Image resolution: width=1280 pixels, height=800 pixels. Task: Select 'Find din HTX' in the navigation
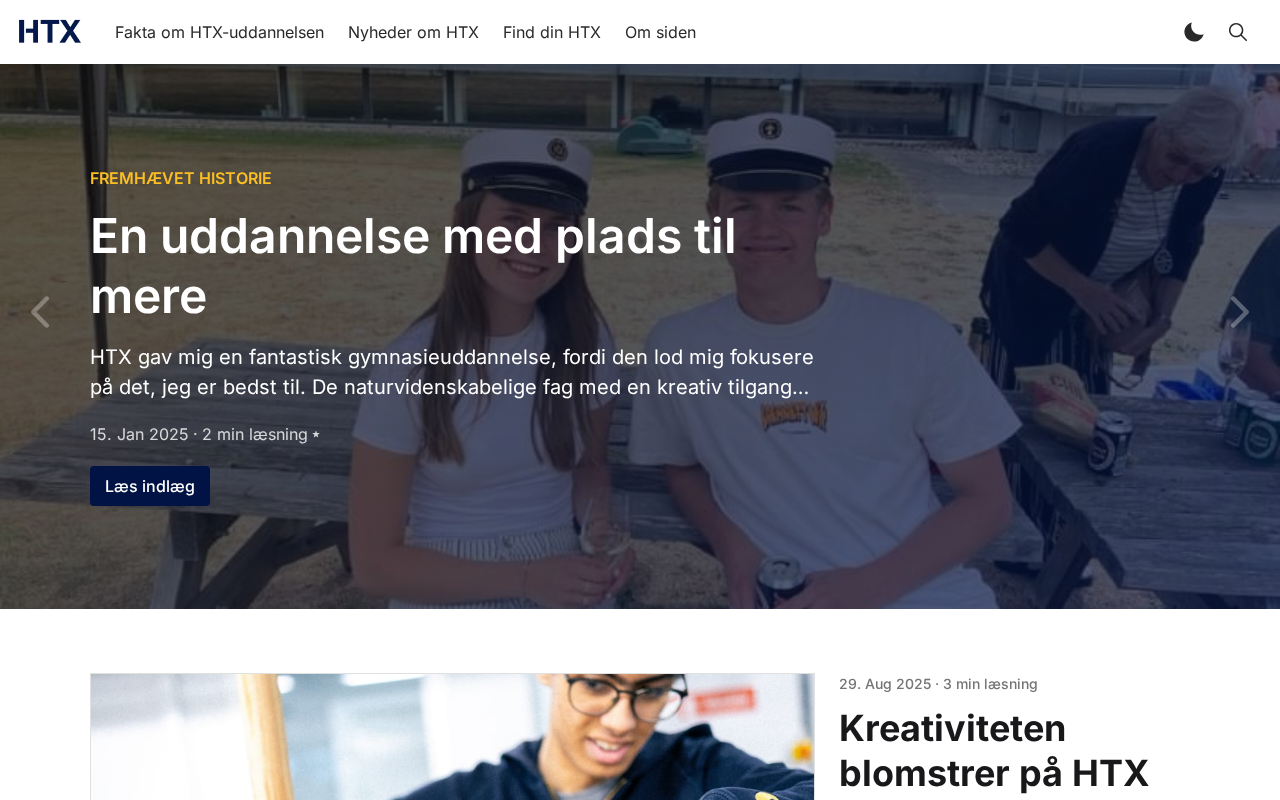click(552, 32)
